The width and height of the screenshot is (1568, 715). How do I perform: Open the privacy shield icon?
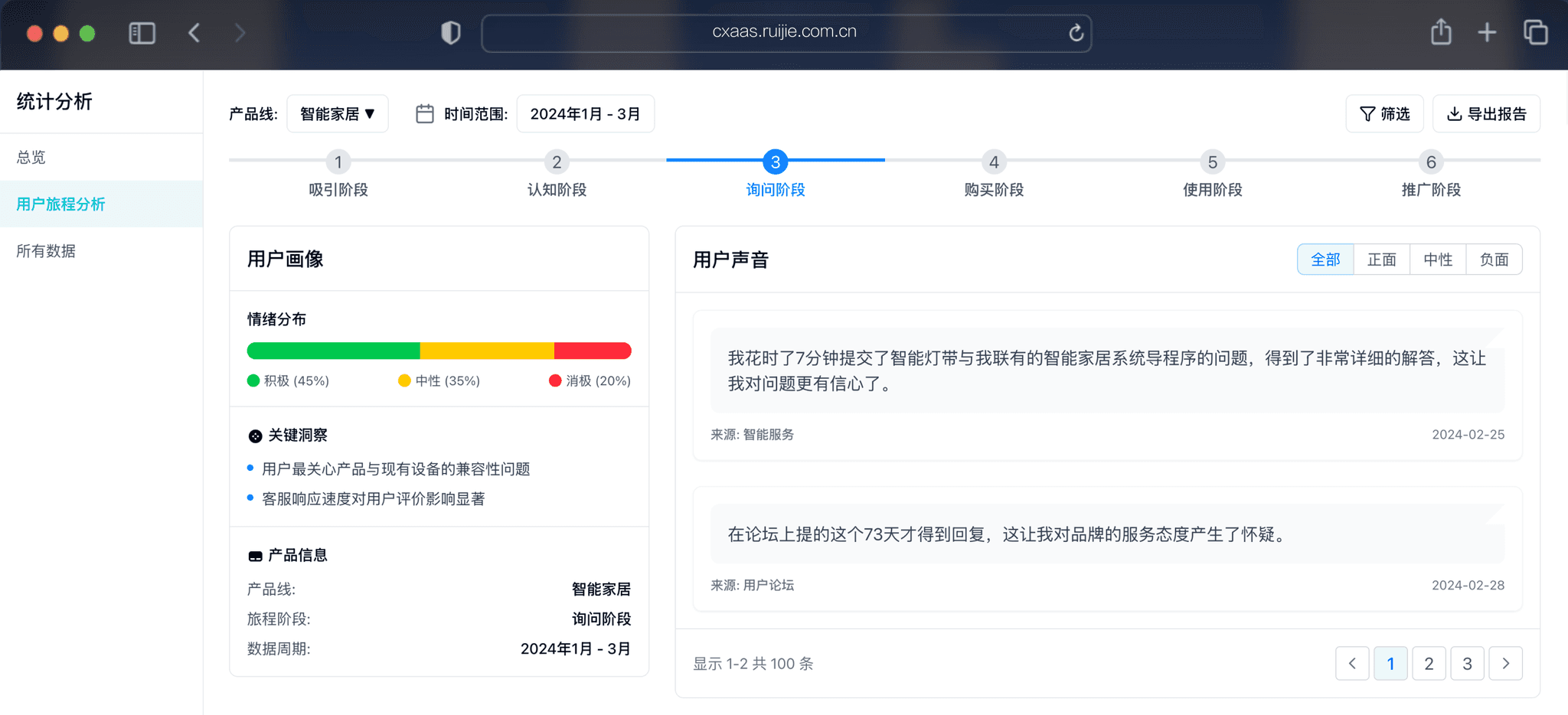coord(451,33)
